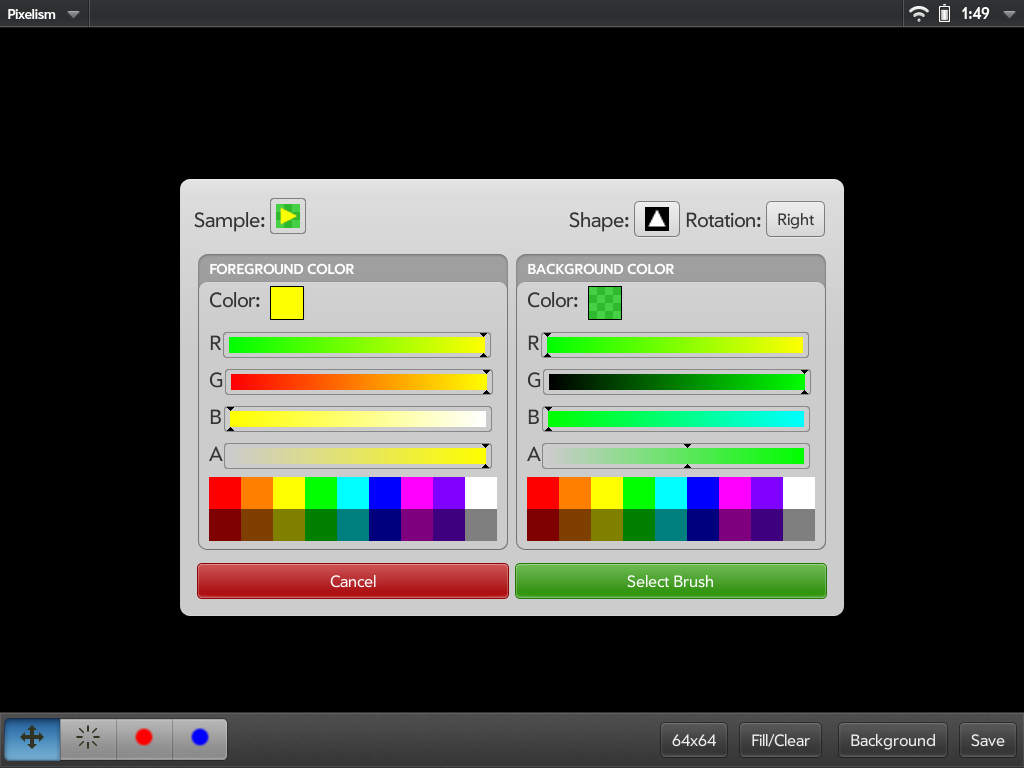
Task: Click the Select Brush button
Action: 670,581
